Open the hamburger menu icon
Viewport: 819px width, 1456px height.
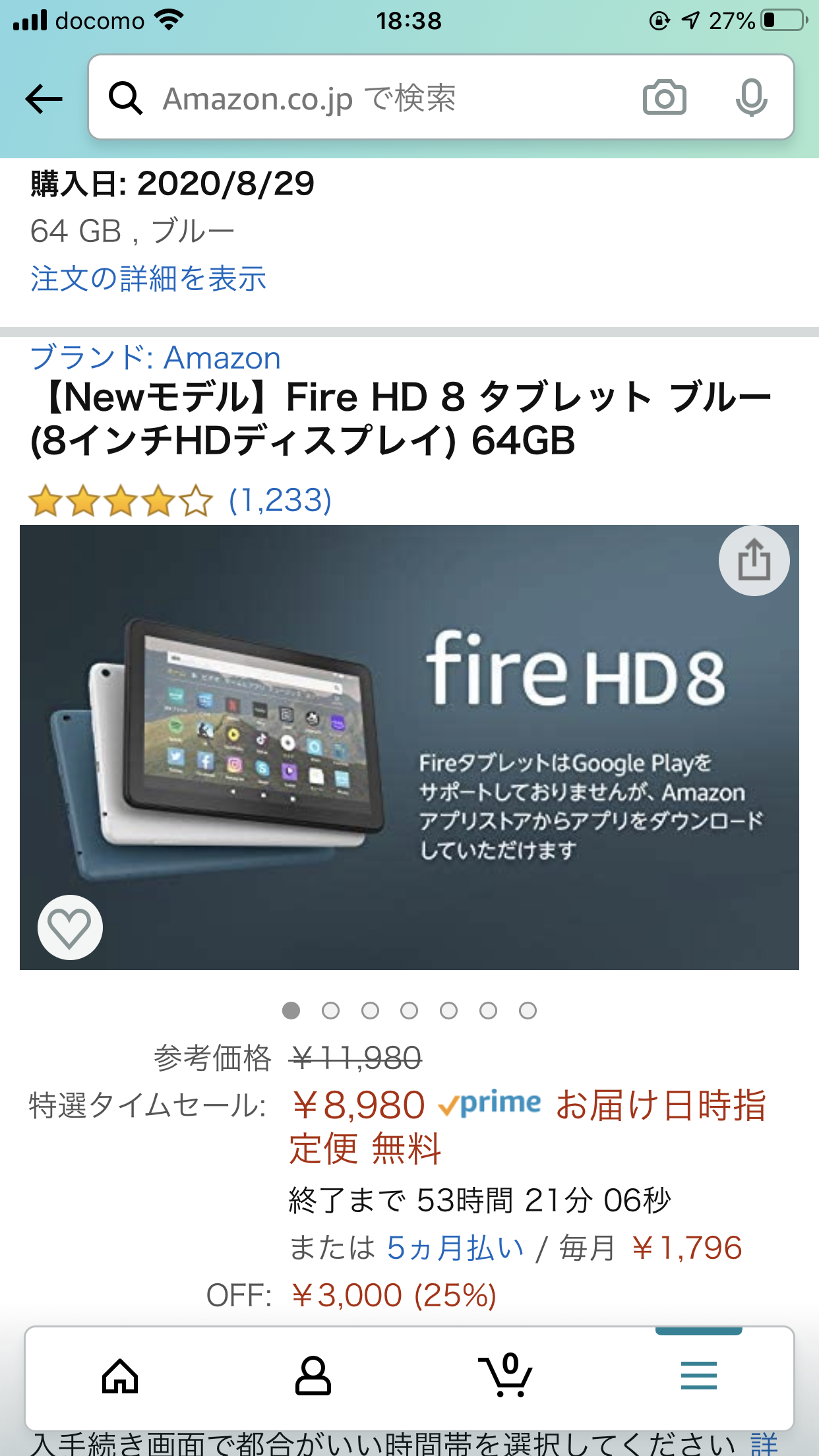699,1376
